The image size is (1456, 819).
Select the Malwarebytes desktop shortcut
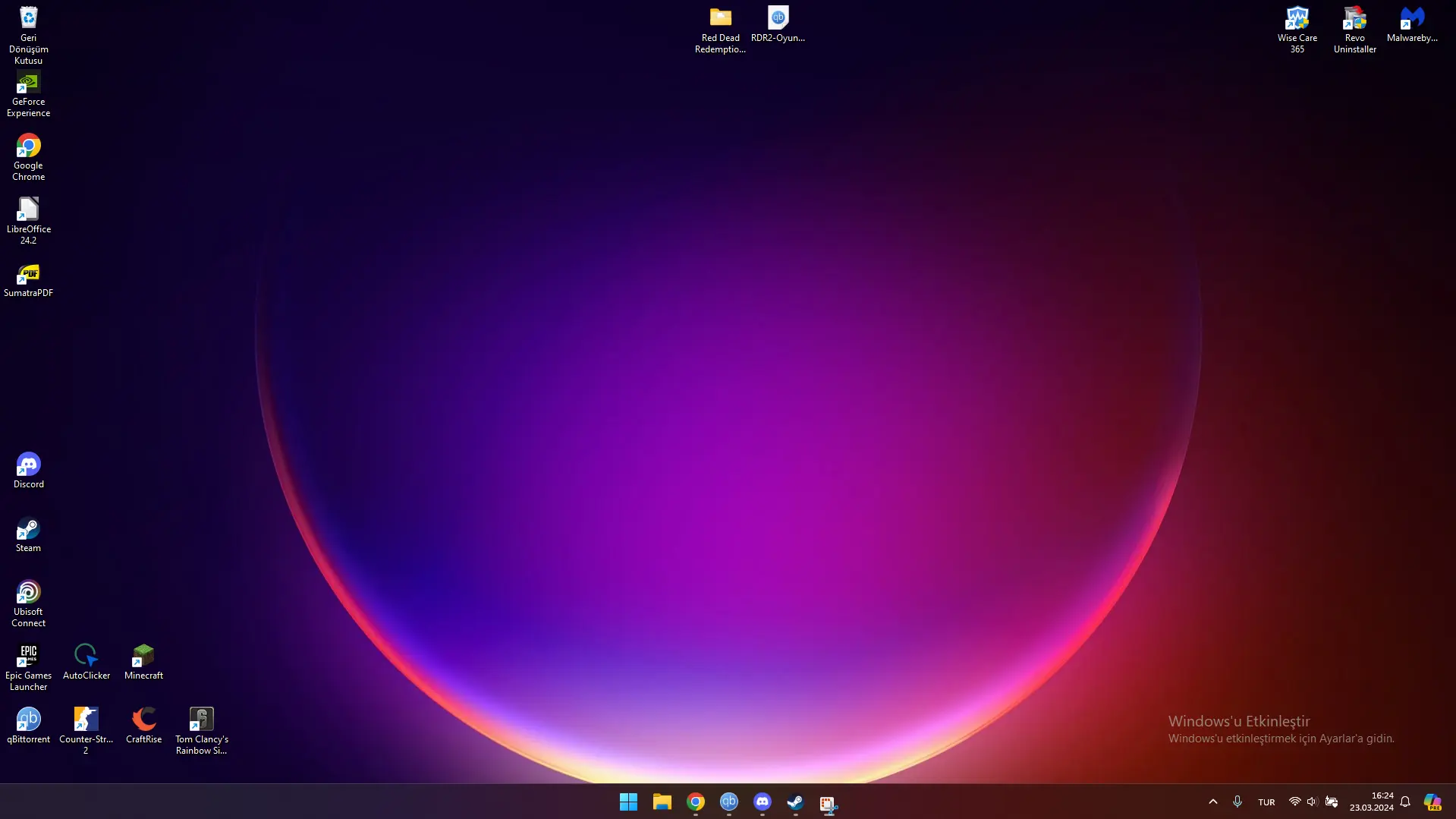(1412, 24)
